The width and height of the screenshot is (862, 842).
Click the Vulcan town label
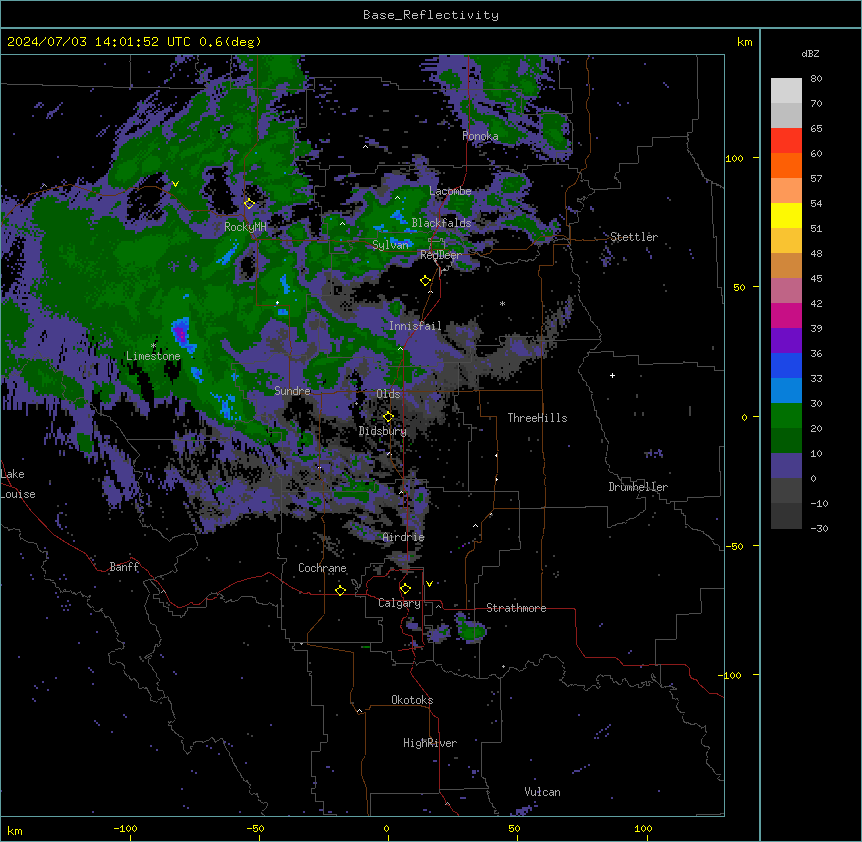[543, 792]
